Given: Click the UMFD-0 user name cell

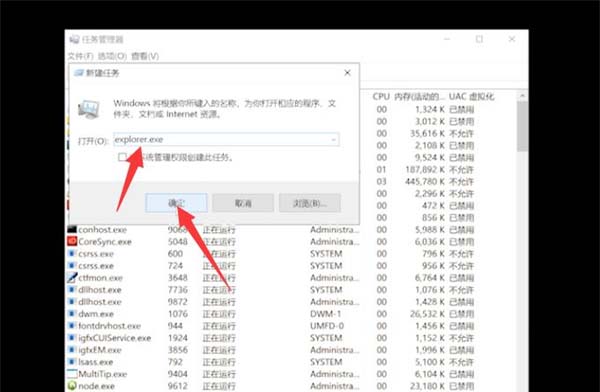Looking at the screenshot, I should point(327,326).
